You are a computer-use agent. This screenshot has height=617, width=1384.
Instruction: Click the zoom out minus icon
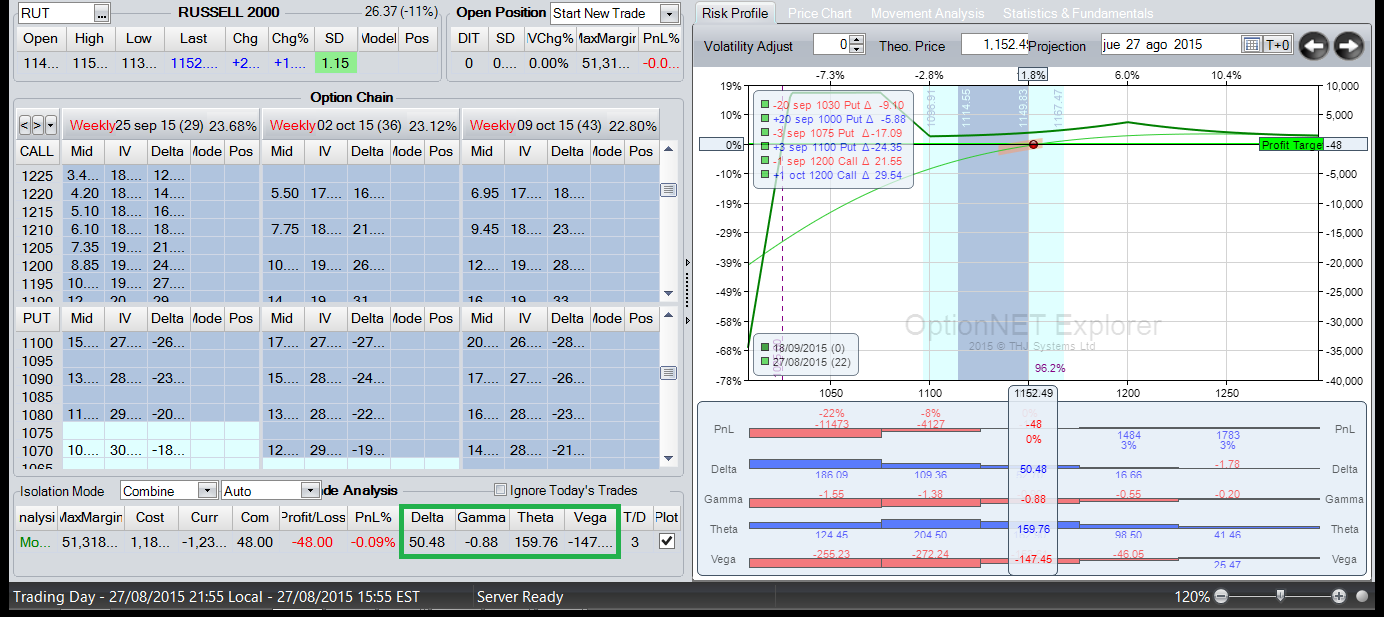(x=1220, y=597)
